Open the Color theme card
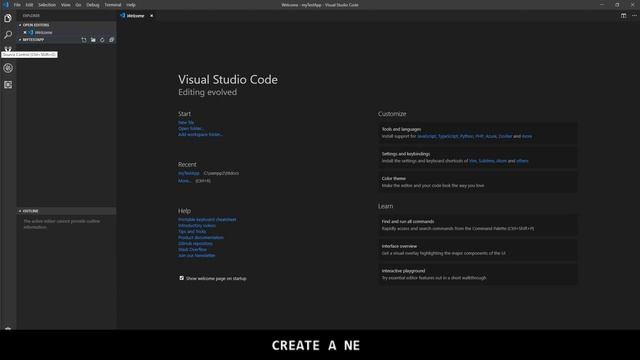640x360 pixels. (x=478, y=182)
